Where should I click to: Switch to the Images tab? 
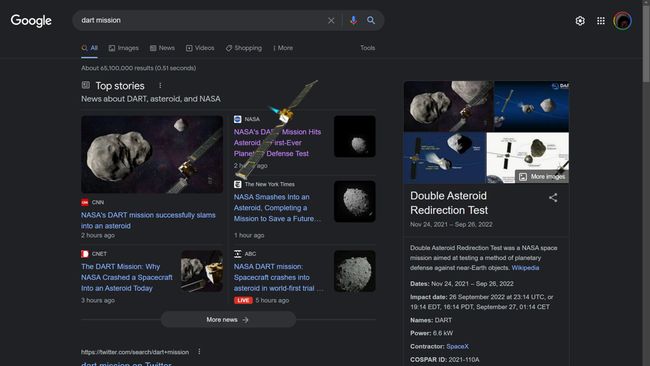pyautogui.click(x=124, y=48)
